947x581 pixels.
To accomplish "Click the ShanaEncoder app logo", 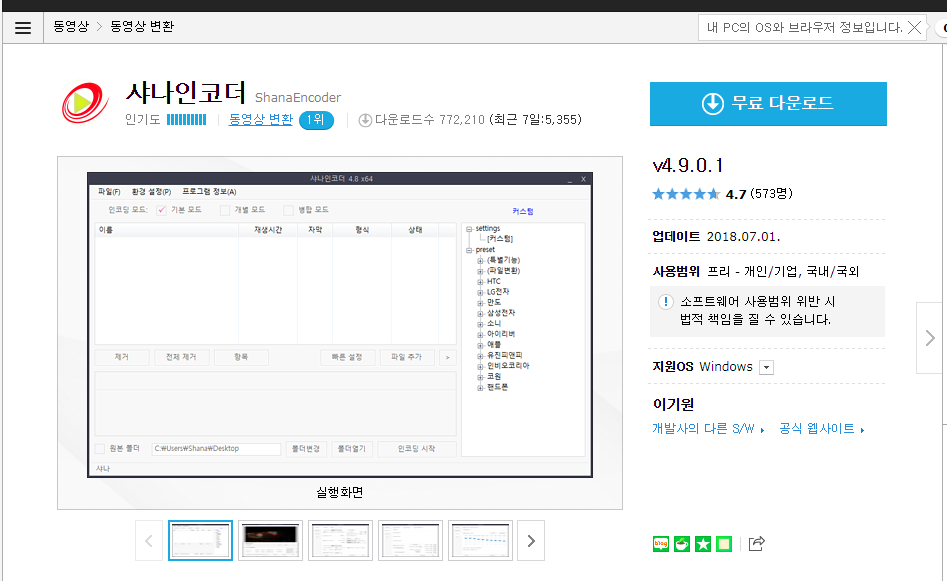I will [x=85, y=102].
